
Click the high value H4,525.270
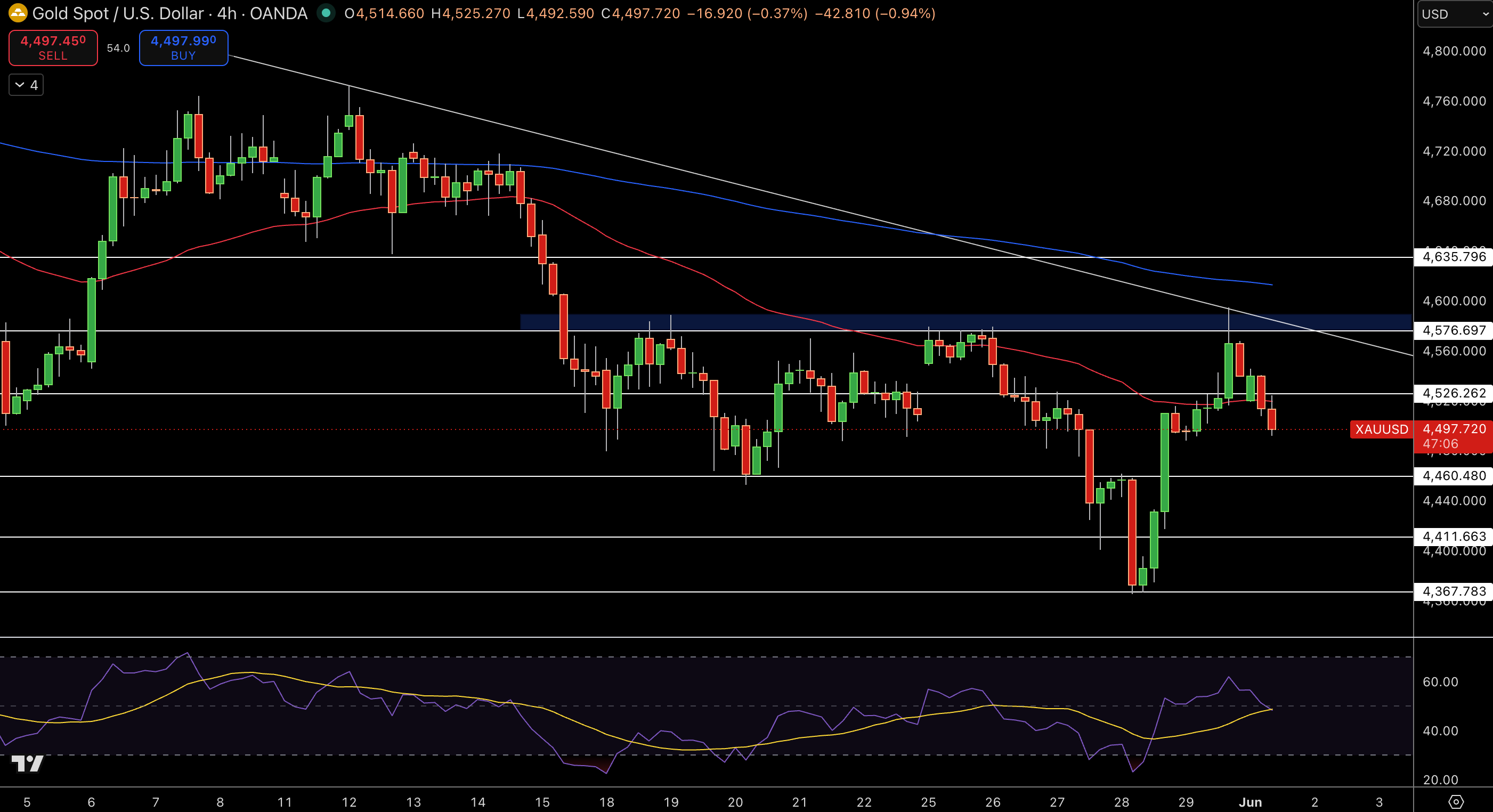click(x=470, y=13)
